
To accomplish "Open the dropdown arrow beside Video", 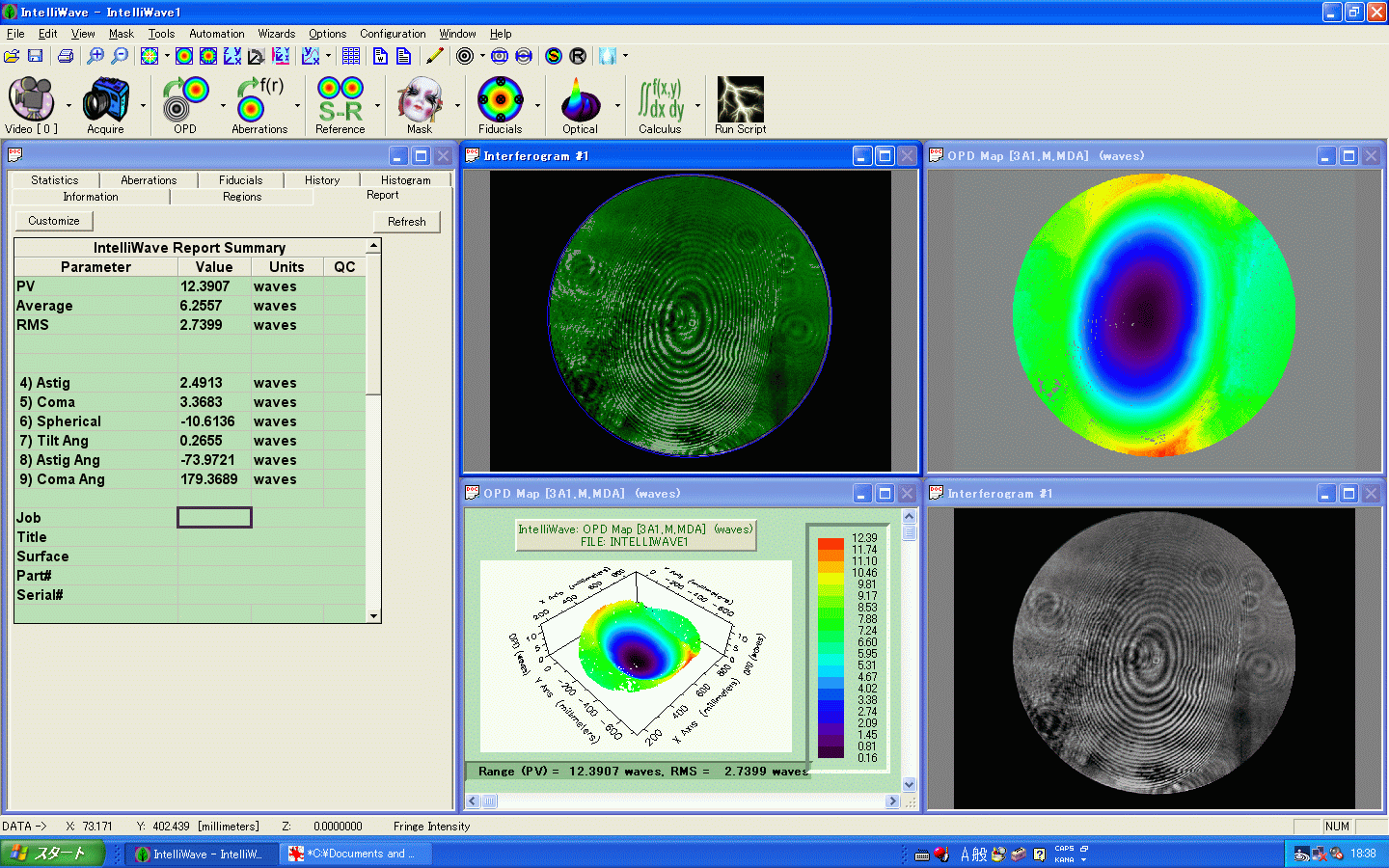I will 68,105.
